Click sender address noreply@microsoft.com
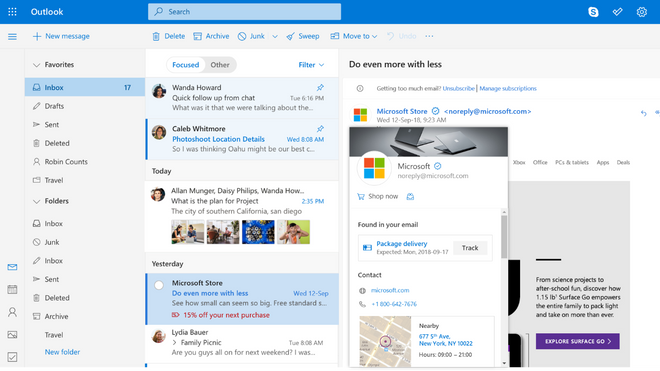Screen dimensions: 660x371 pos(487,112)
